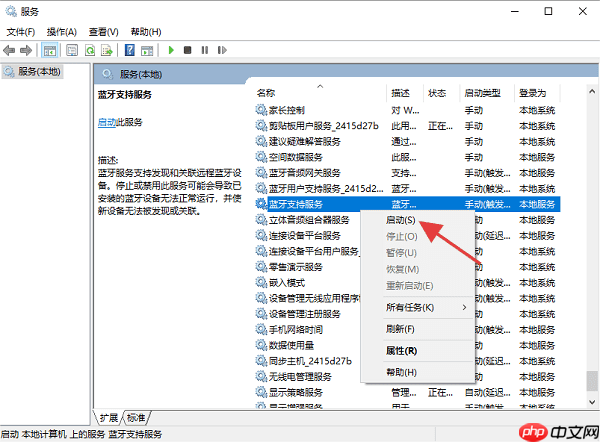The width and height of the screenshot is (600, 442).
Task: Sort by the 登录为 column header
Action: coord(537,93)
